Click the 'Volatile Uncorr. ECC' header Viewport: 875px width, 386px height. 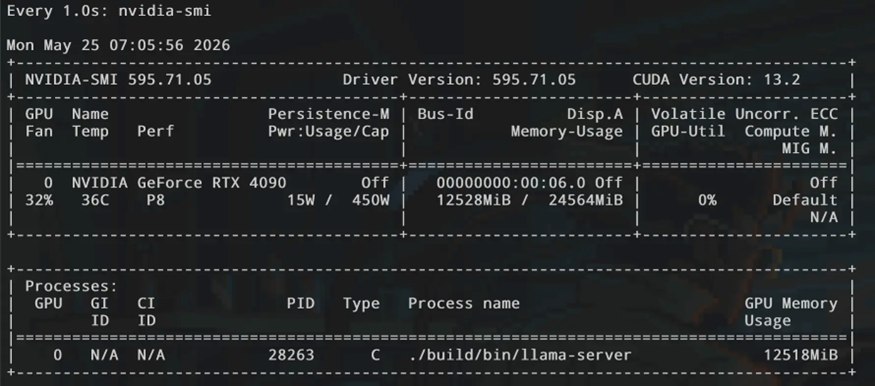(744, 114)
